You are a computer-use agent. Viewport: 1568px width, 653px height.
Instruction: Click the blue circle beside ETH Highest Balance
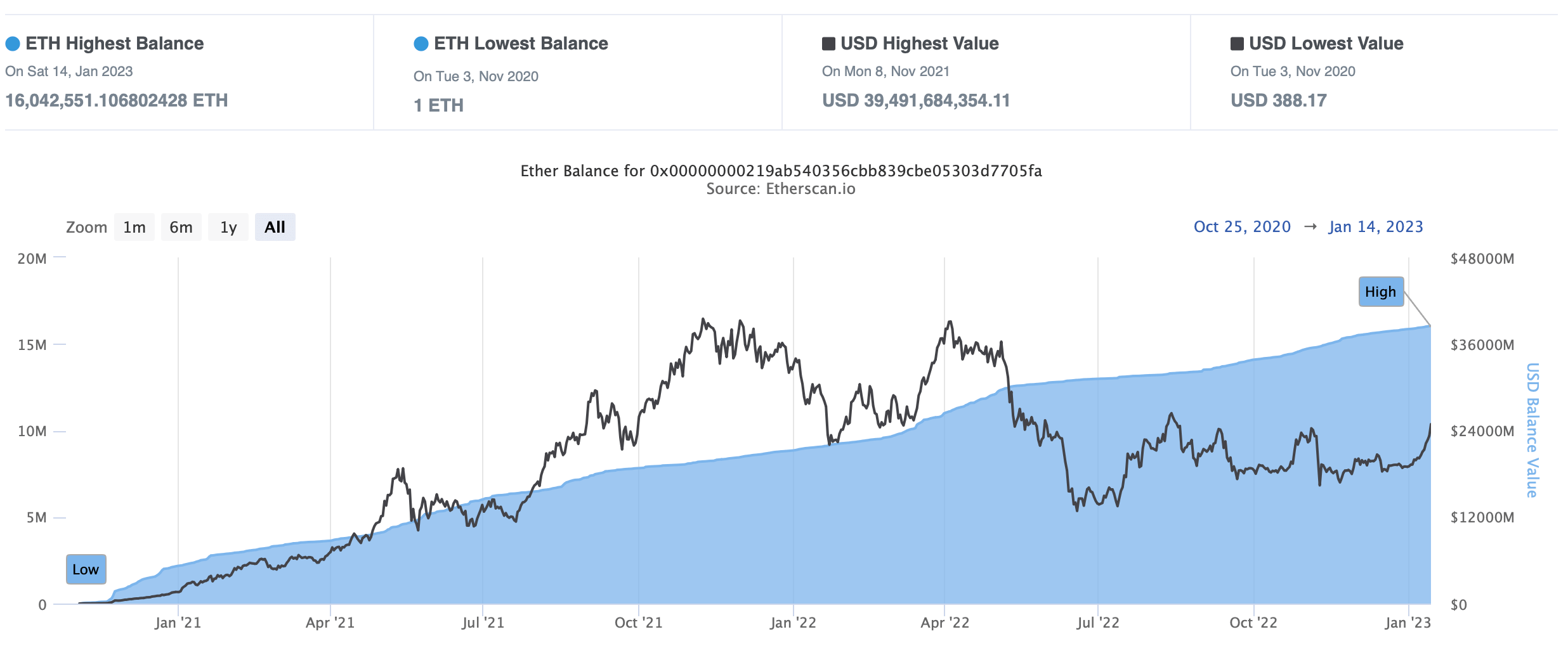(x=13, y=44)
